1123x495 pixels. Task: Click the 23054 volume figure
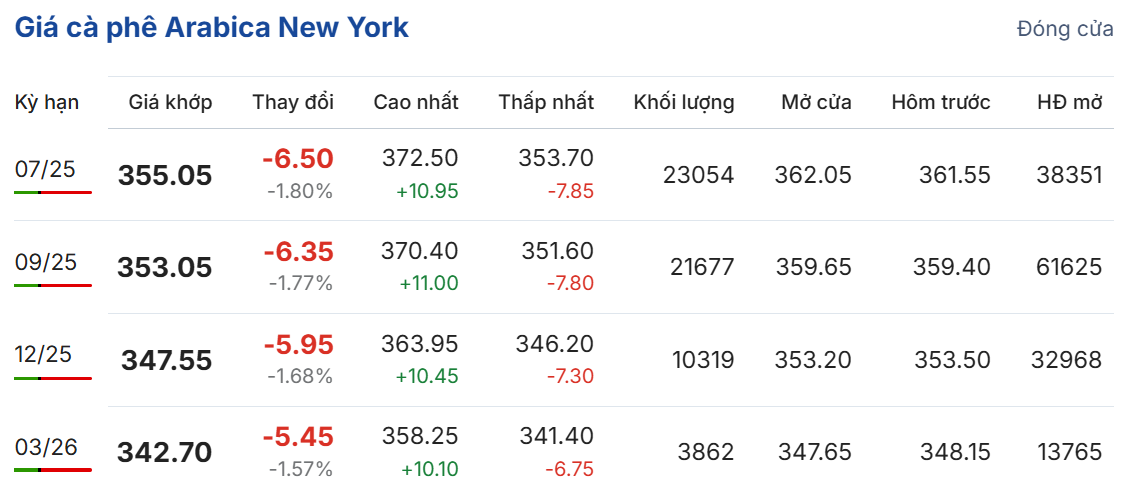(698, 175)
